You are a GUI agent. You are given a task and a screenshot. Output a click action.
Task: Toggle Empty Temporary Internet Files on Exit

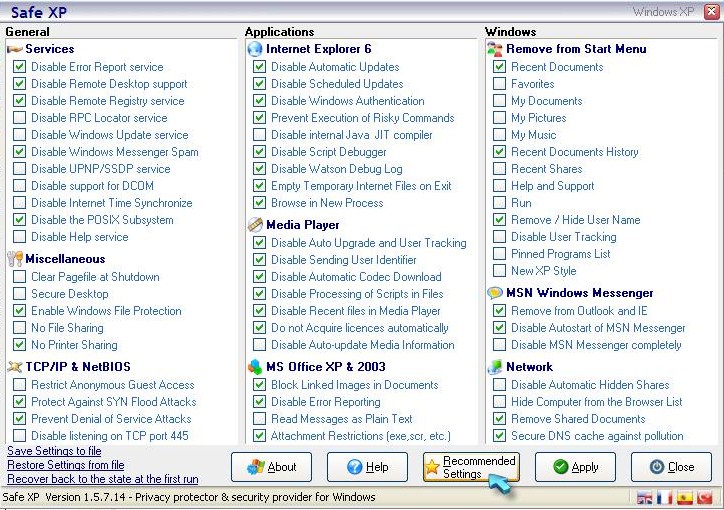259,186
